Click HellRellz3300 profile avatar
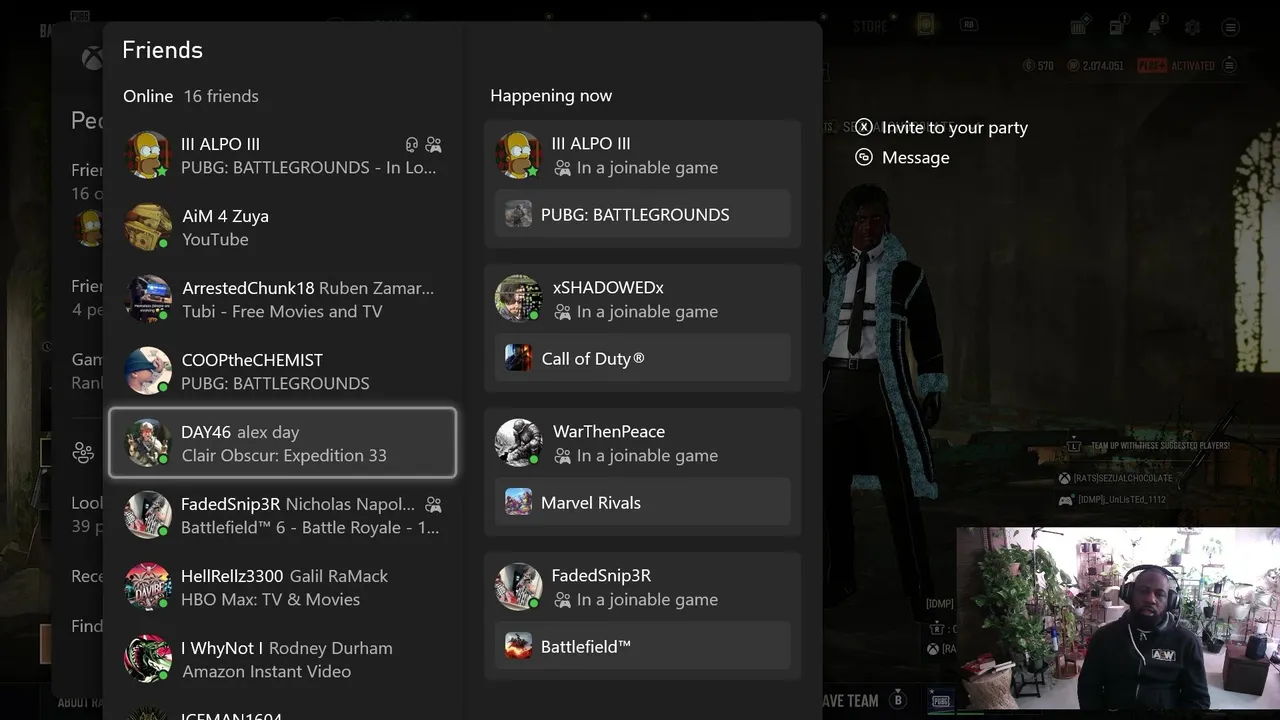Image resolution: width=1280 pixels, height=720 pixels. 148,587
